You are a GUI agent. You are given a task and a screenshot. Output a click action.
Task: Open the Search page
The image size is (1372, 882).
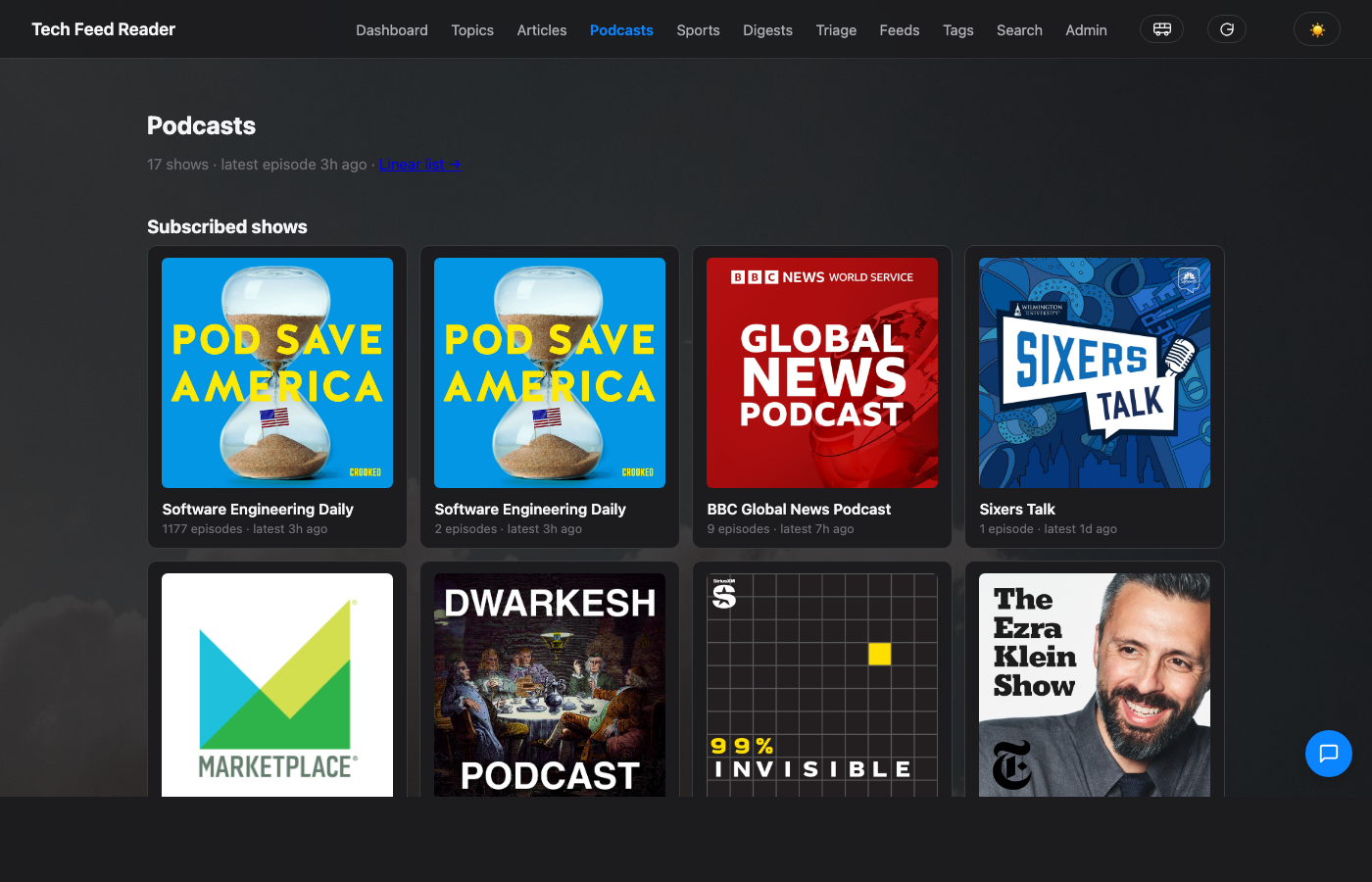click(1019, 30)
